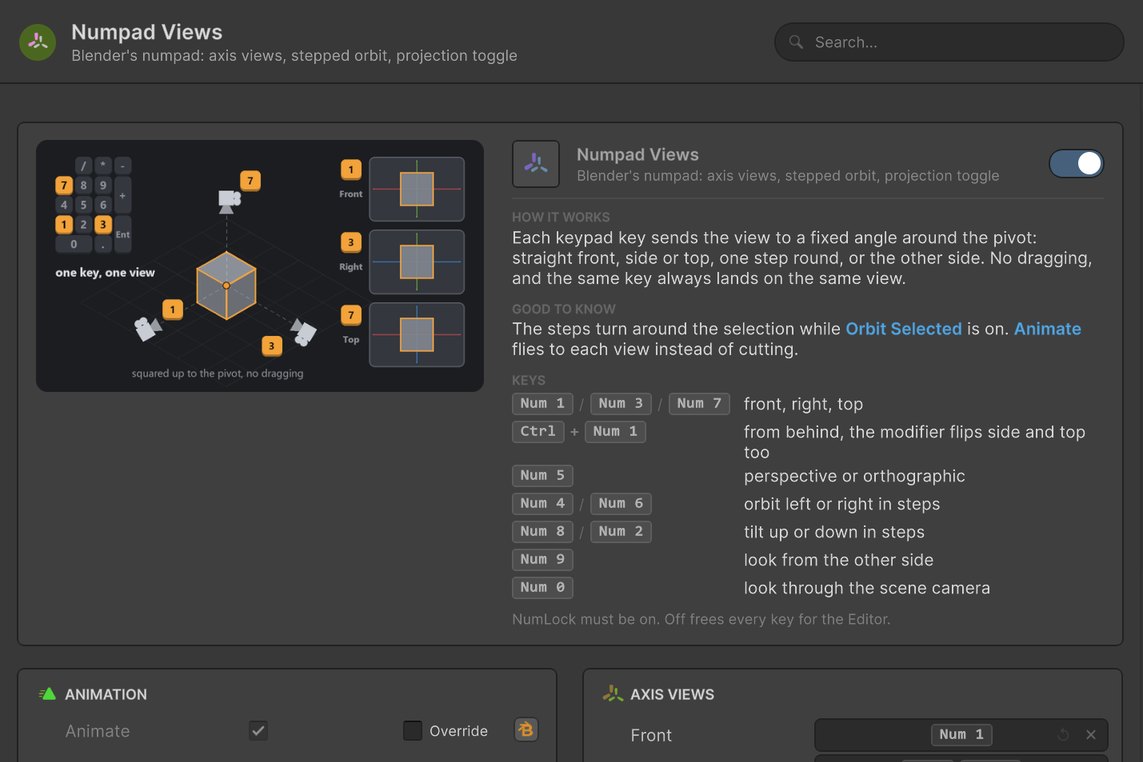This screenshot has width=1143, height=762.
Task: Click the right-side camera icon in illustration
Action: pos(304,332)
